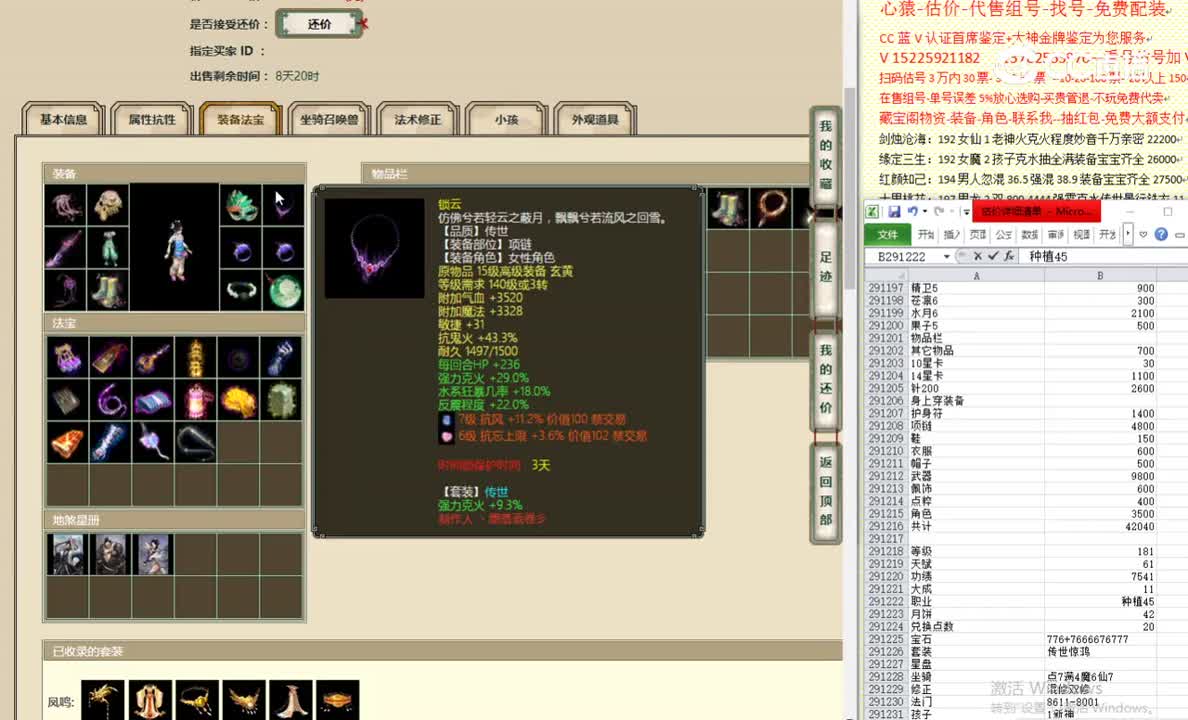
Task: Click the Insert Function fx icon
Action: pos(1008,255)
